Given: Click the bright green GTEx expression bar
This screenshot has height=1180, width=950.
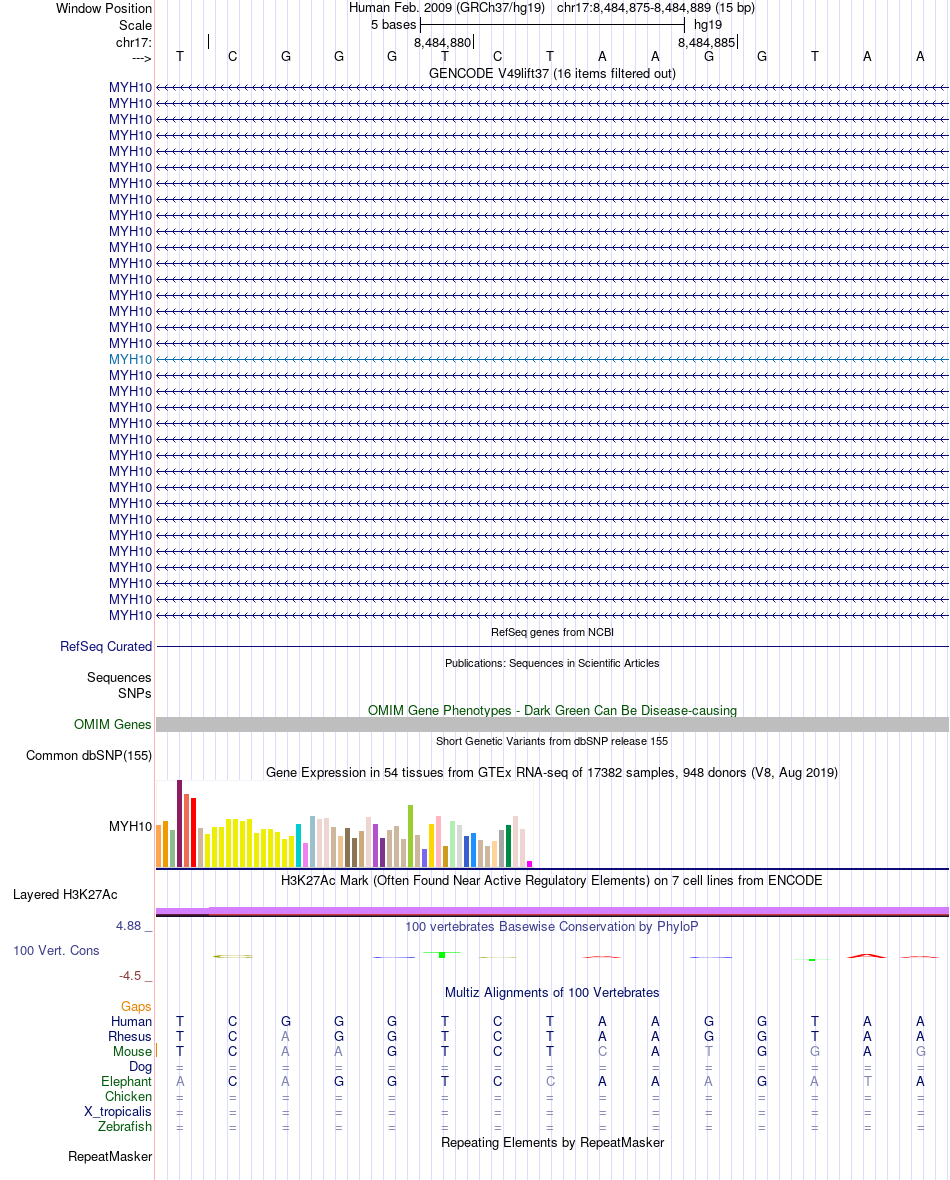Looking at the screenshot, I should (411, 836).
